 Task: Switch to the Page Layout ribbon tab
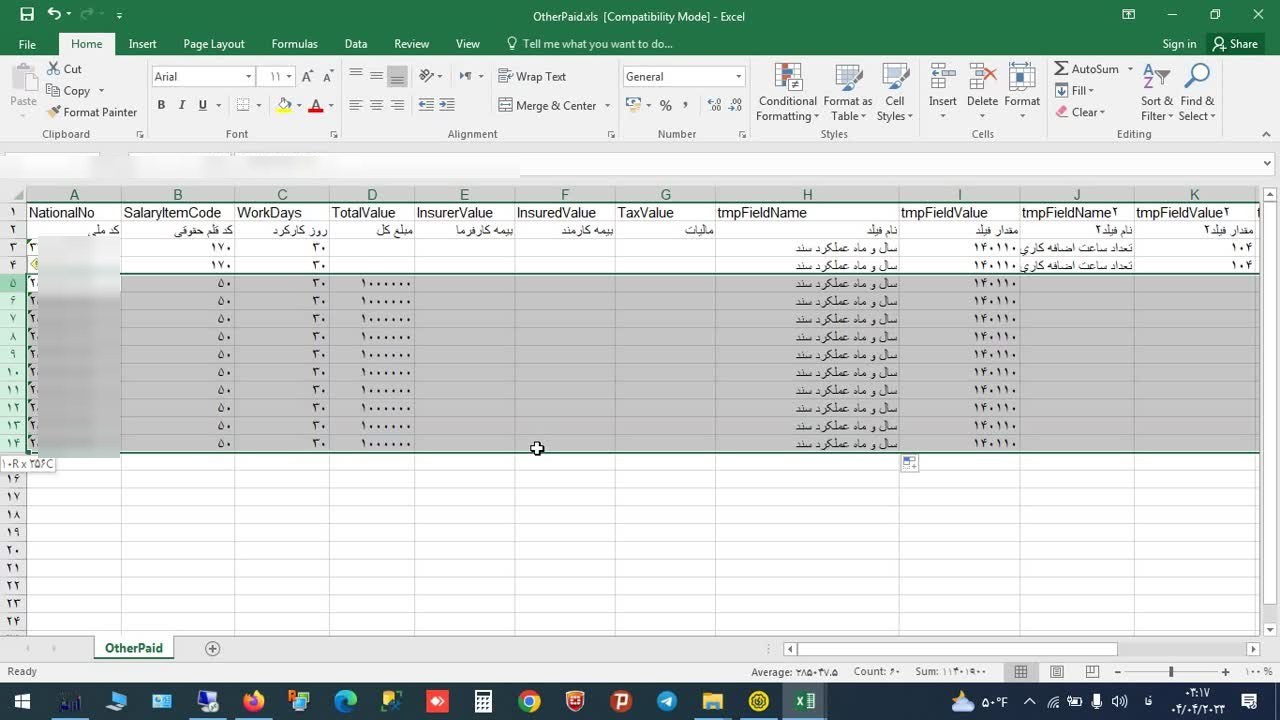(x=214, y=44)
